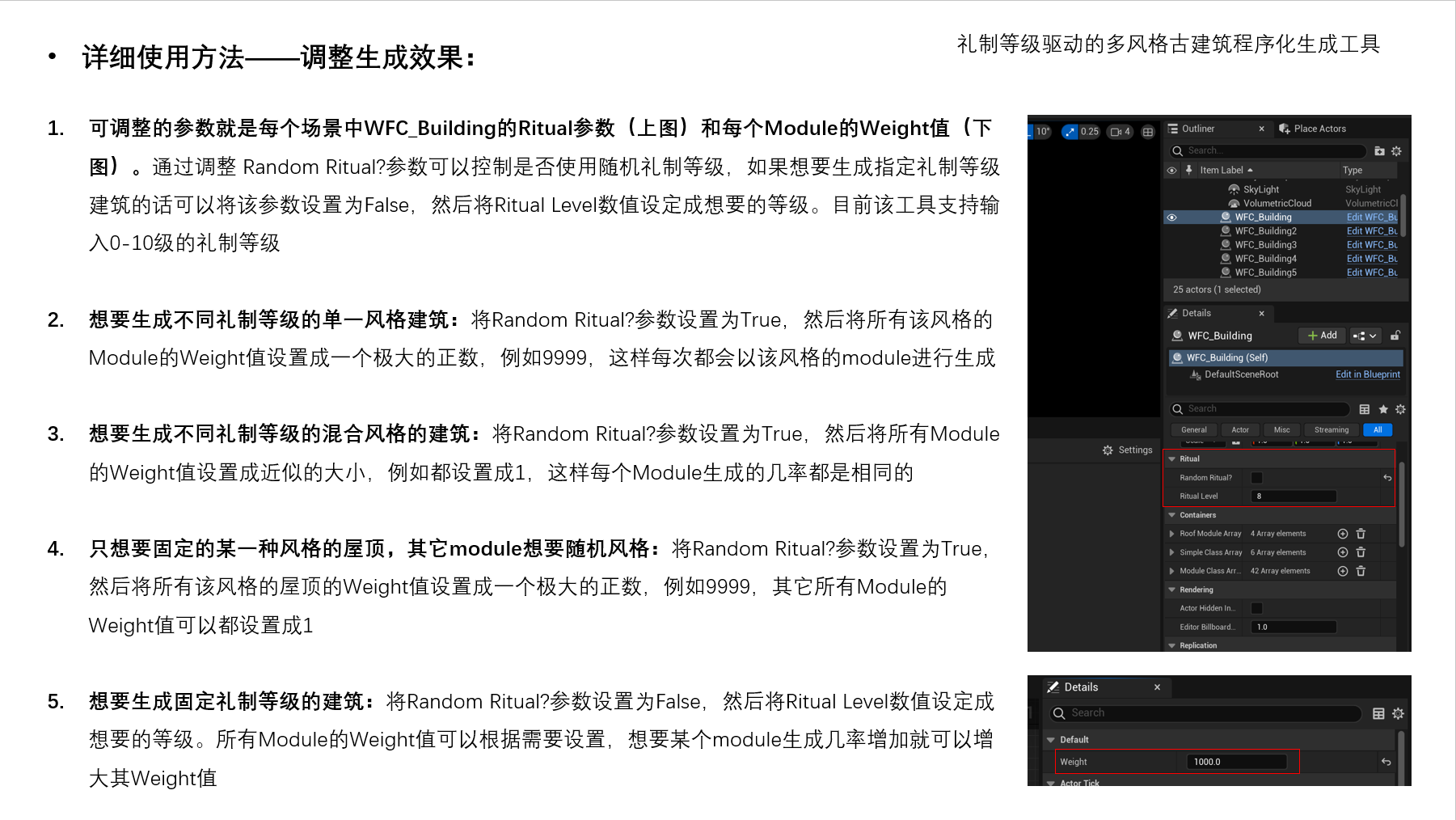
Task: Click the SkyLight actor icon
Action: [1234, 189]
